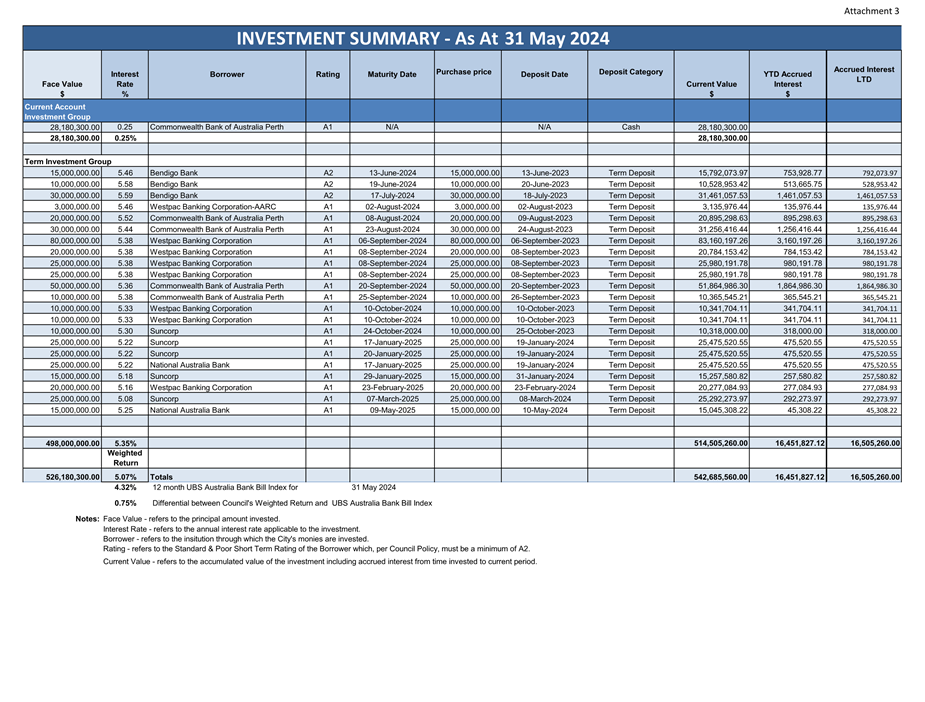This screenshot has width=925, height=702.
Task: Click the Notes label
Action: click(x=87, y=519)
